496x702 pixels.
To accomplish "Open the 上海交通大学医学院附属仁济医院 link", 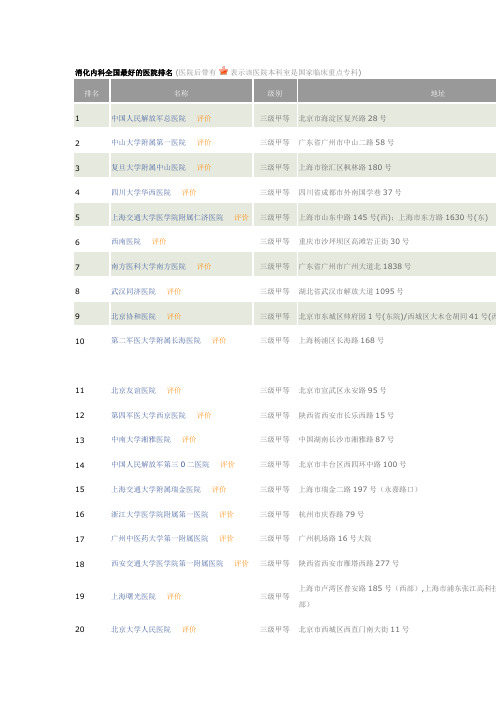I will coord(167,218).
